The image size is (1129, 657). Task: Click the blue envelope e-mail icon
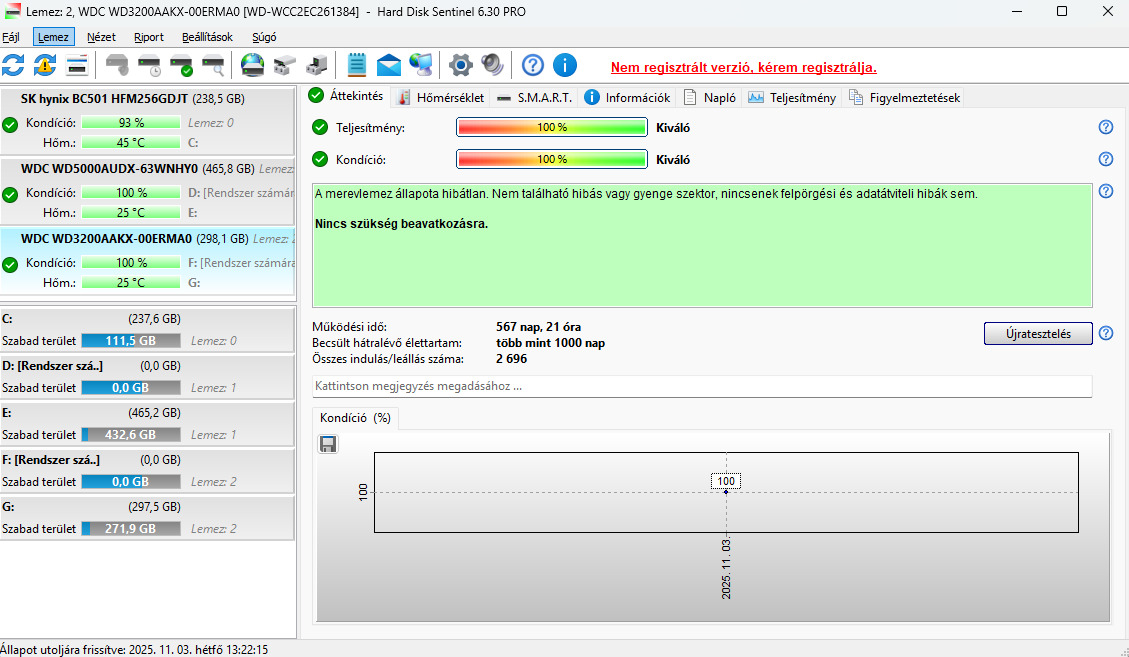tap(389, 65)
